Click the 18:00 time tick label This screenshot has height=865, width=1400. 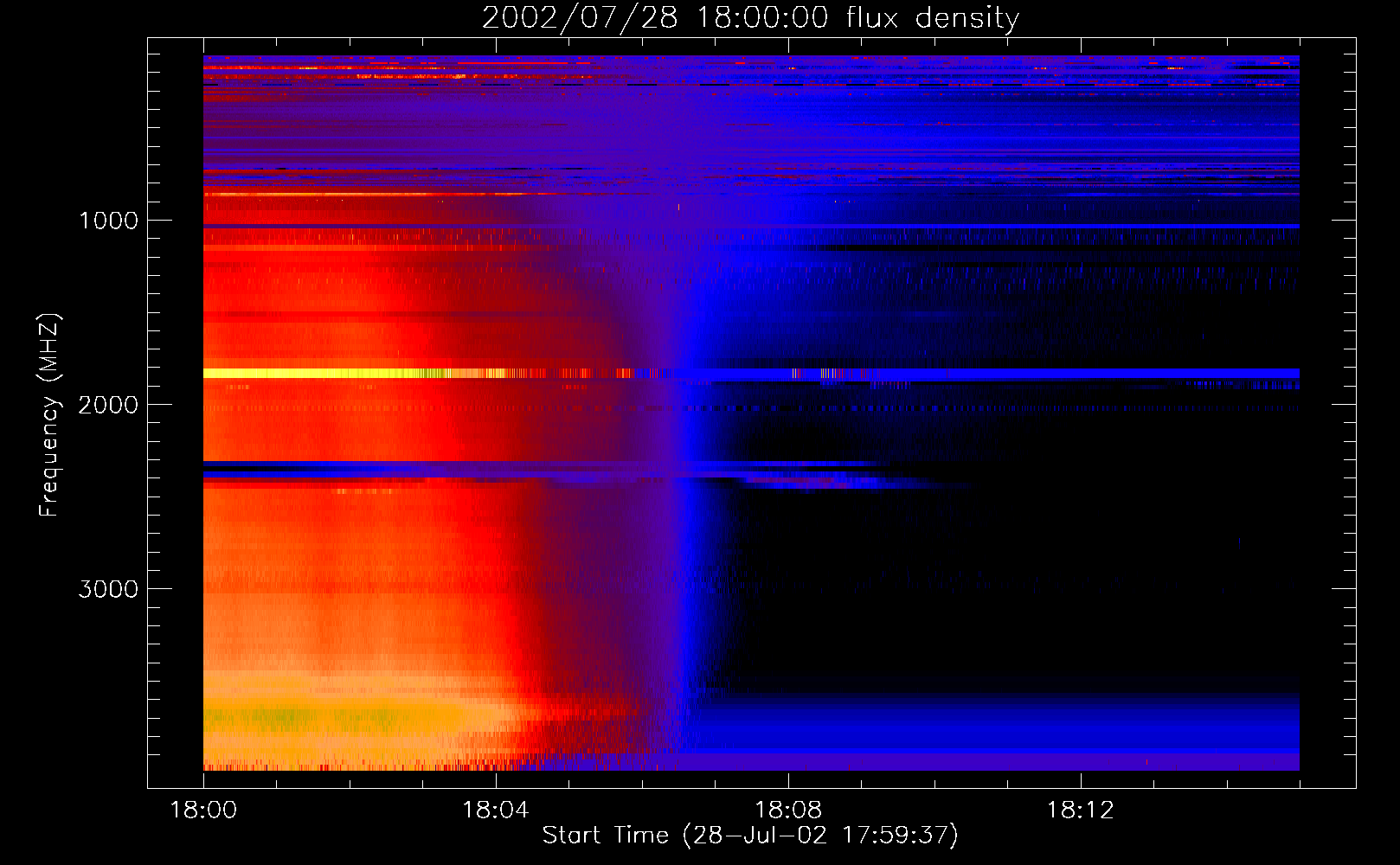pyautogui.click(x=203, y=811)
